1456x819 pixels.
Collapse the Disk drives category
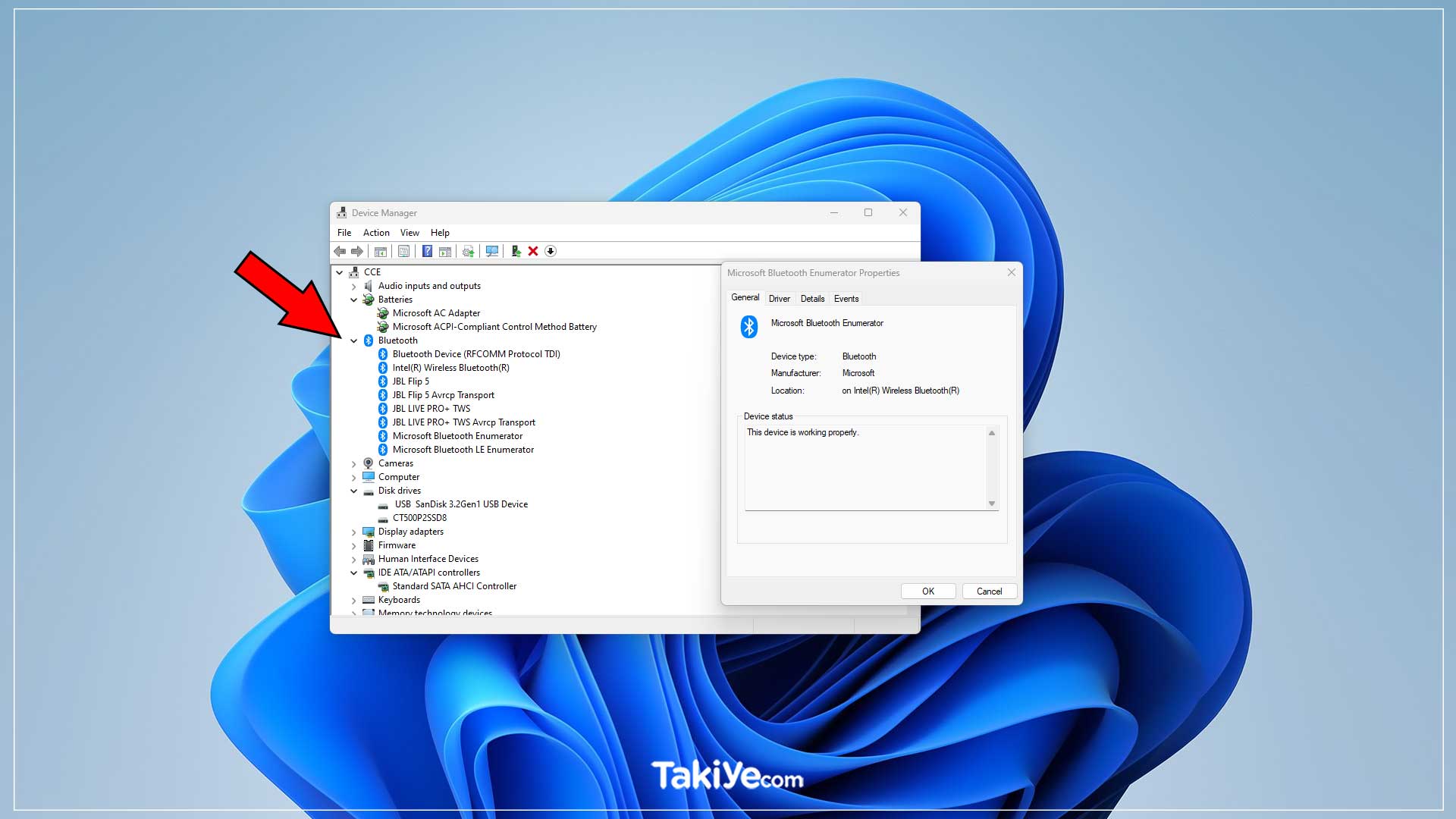pos(353,491)
